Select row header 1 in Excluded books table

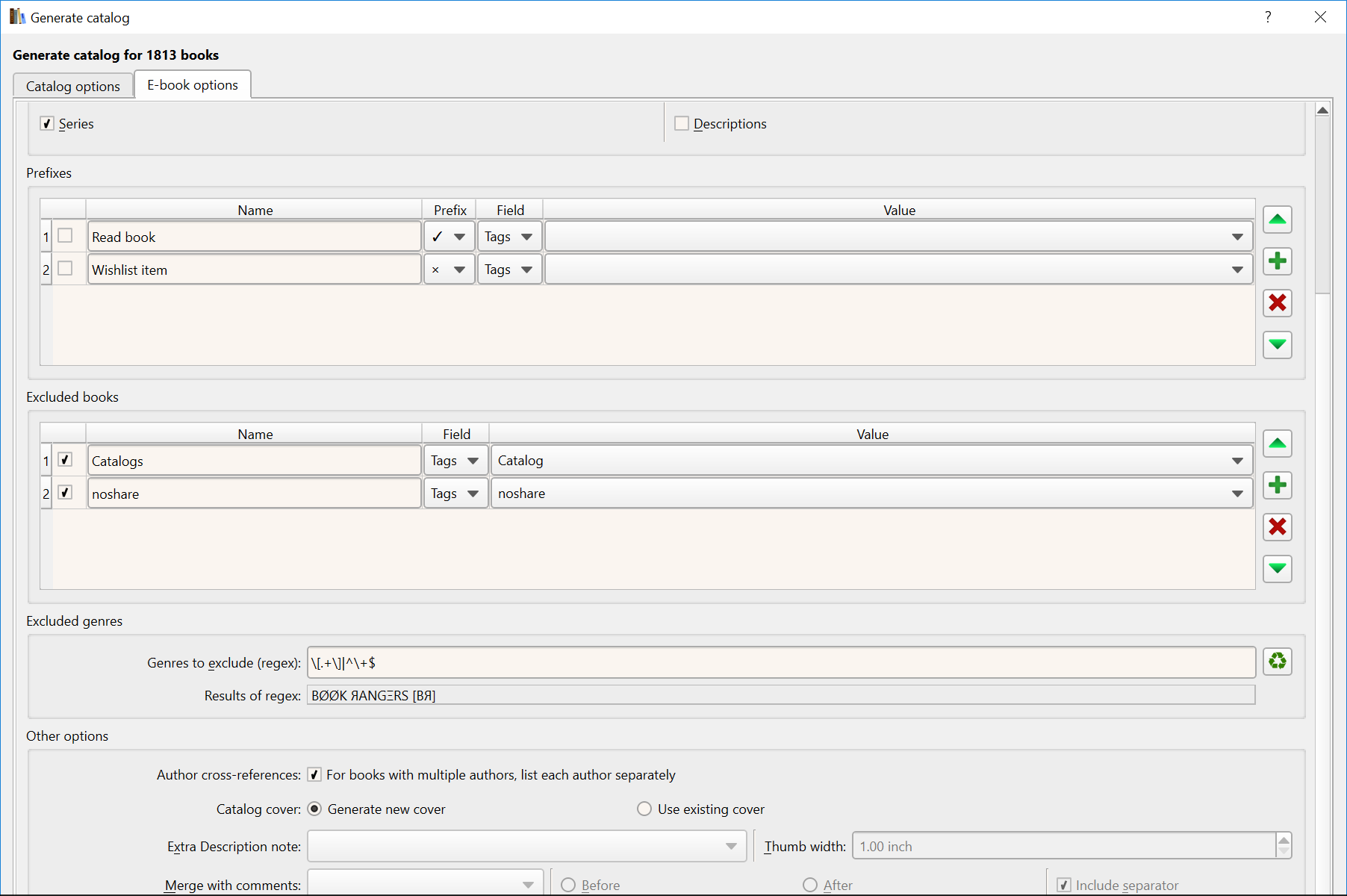click(46, 461)
